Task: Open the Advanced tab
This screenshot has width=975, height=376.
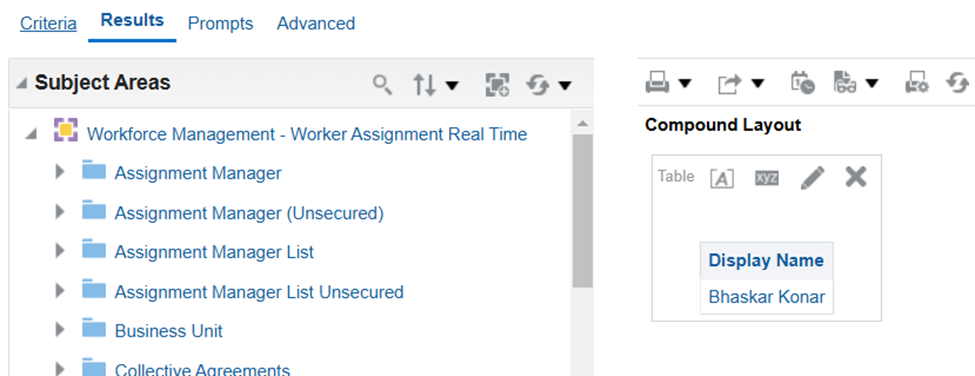Action: coord(316,24)
